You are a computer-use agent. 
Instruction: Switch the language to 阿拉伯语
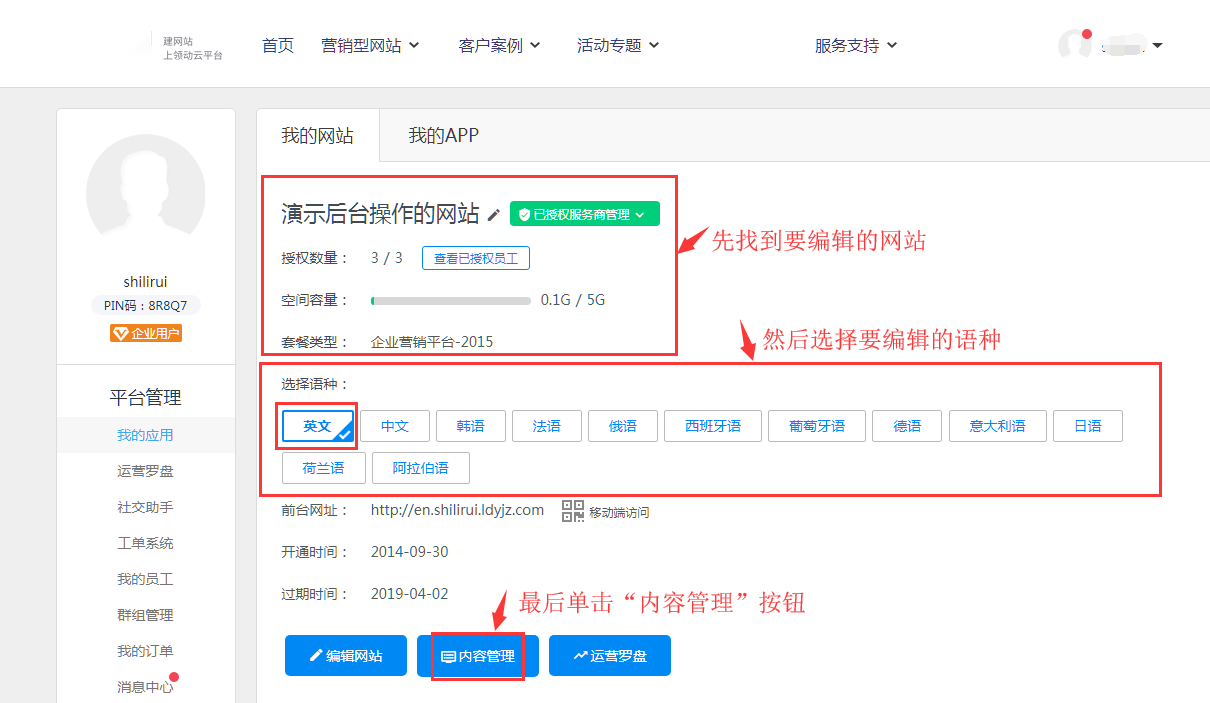(420, 468)
